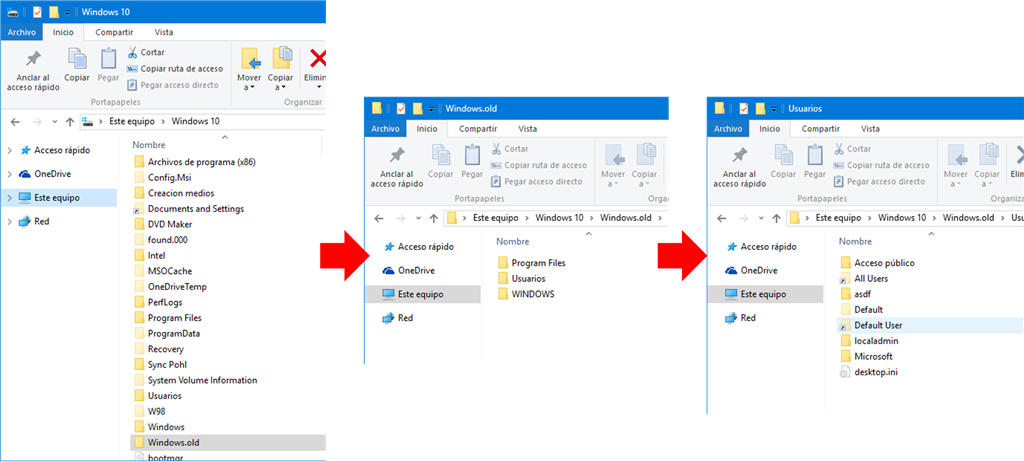
Task: Sort by Nombre column in Windows 10 window
Action: coord(149,145)
